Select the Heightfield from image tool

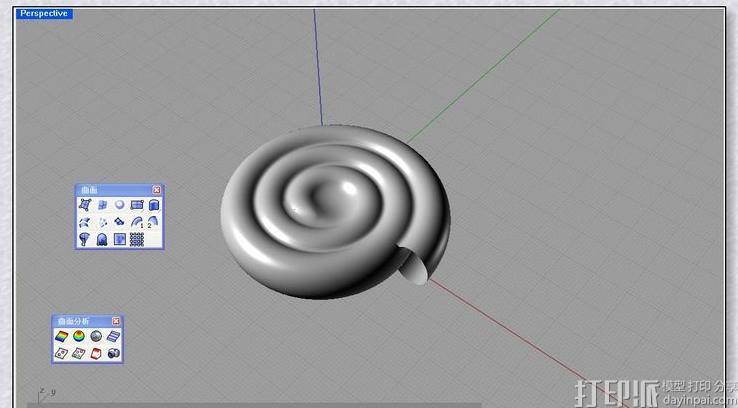[120, 239]
